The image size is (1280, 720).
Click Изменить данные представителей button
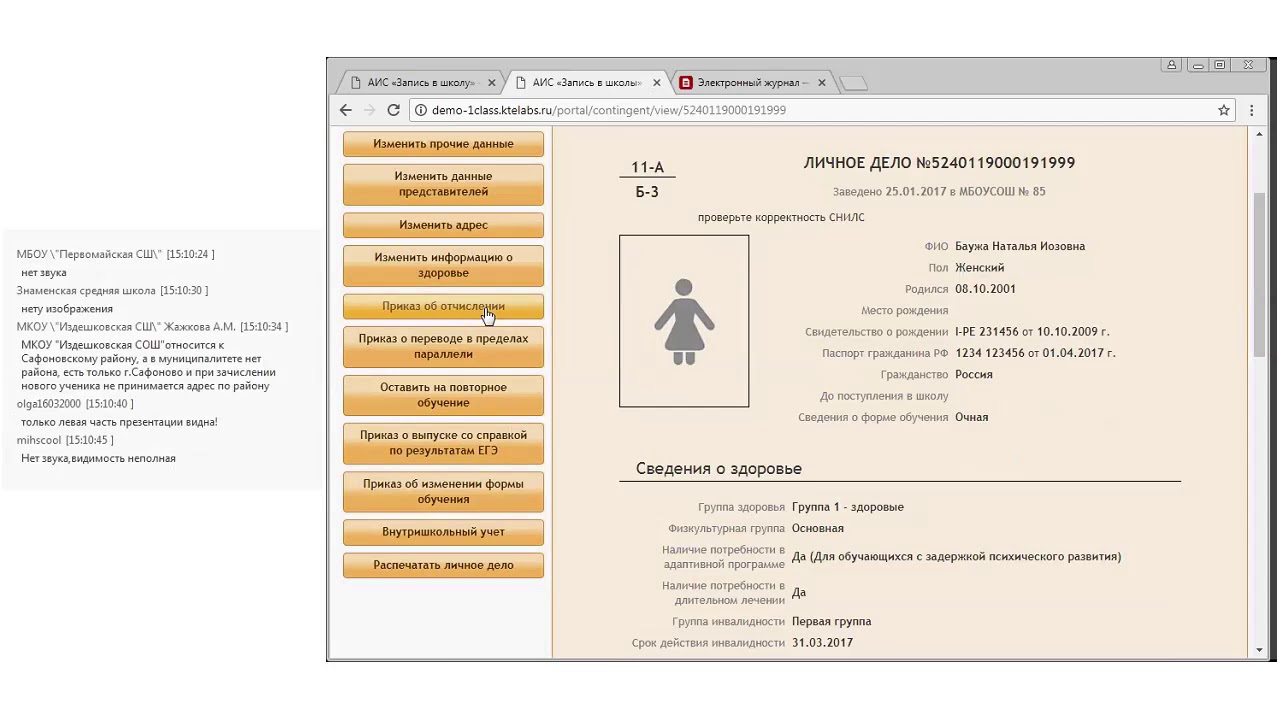443,184
